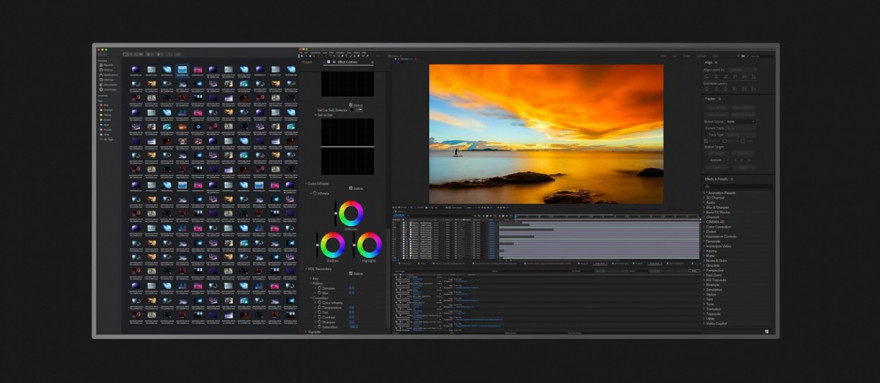Toggle the Saturation stopwatch icon
Screen dimensions: 880x383
(x=319, y=327)
